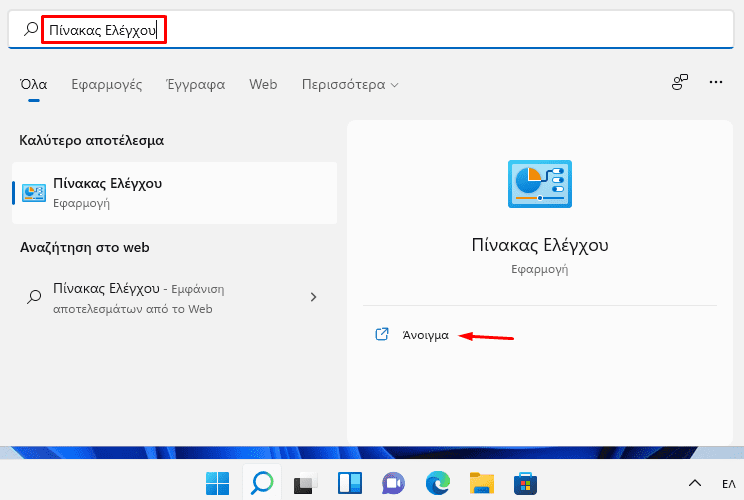Switch to the Web tab
Viewport: 744px width, 500px height.
click(x=263, y=84)
